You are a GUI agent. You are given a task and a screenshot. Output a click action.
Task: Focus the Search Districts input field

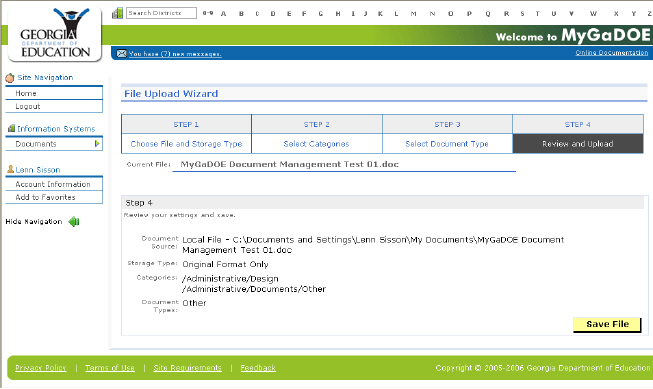(161, 13)
